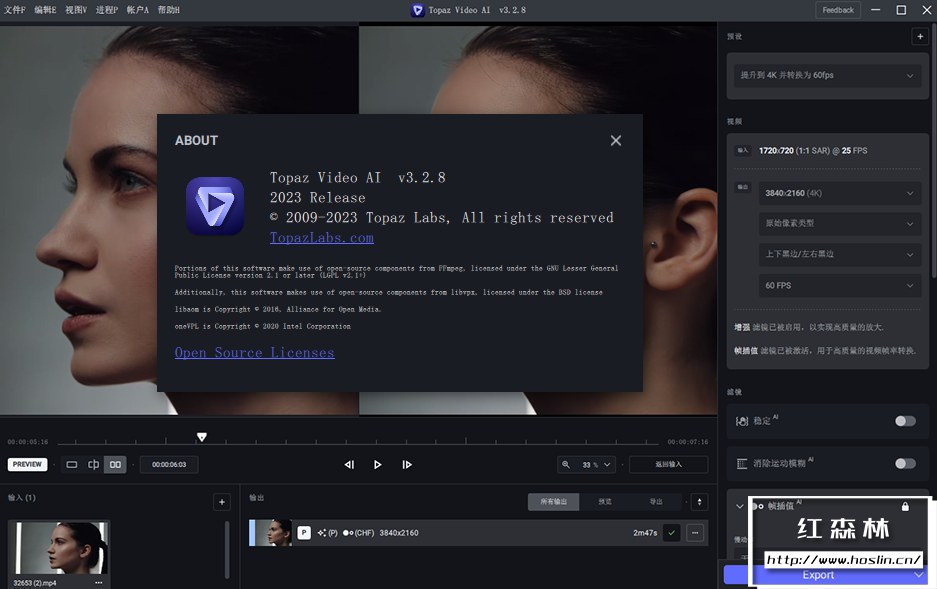The height and width of the screenshot is (589, 937).
Task: Open the 原始像素类型 dropdown
Action: click(x=840, y=223)
